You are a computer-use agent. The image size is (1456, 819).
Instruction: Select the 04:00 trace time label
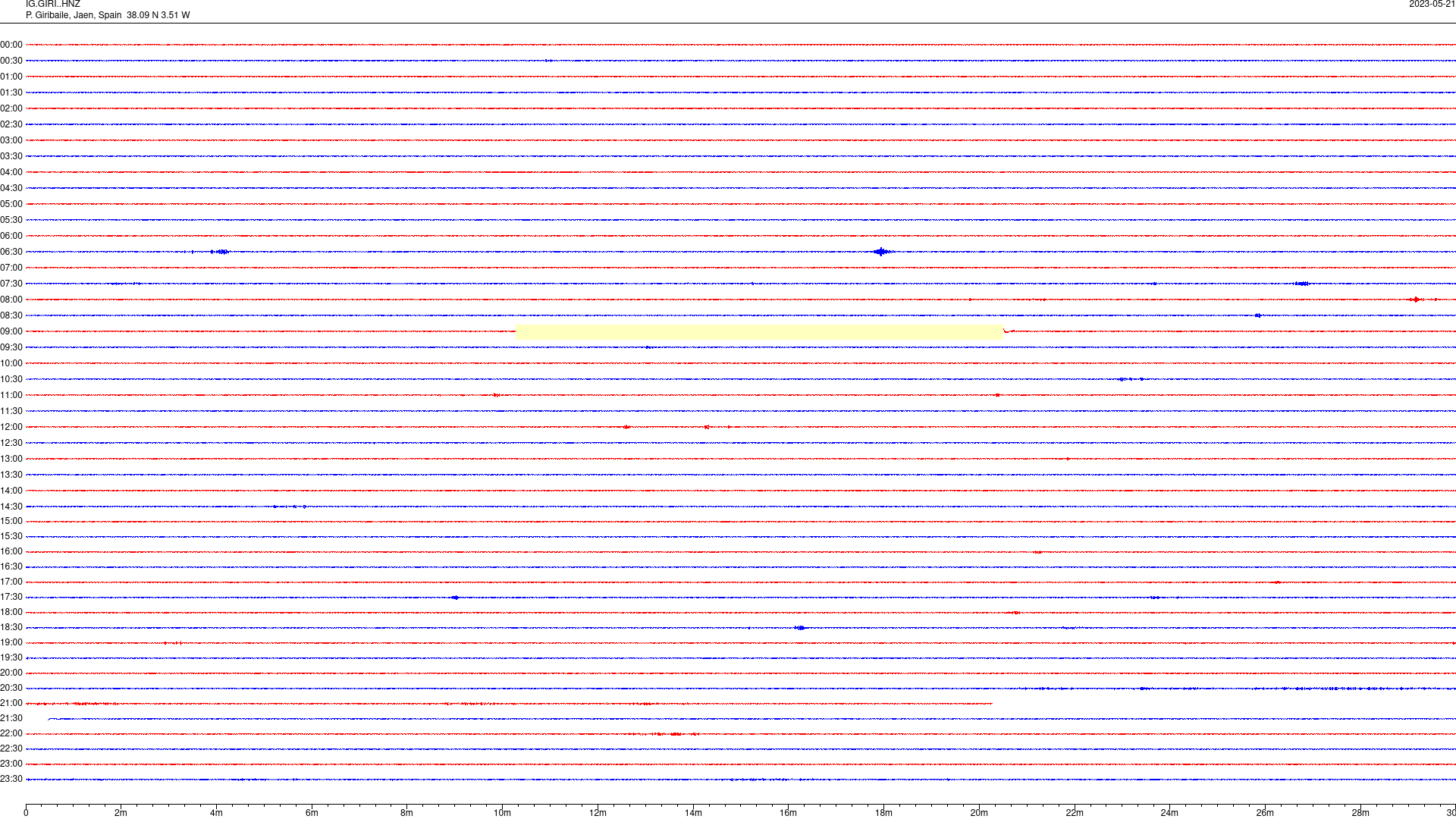(11, 172)
